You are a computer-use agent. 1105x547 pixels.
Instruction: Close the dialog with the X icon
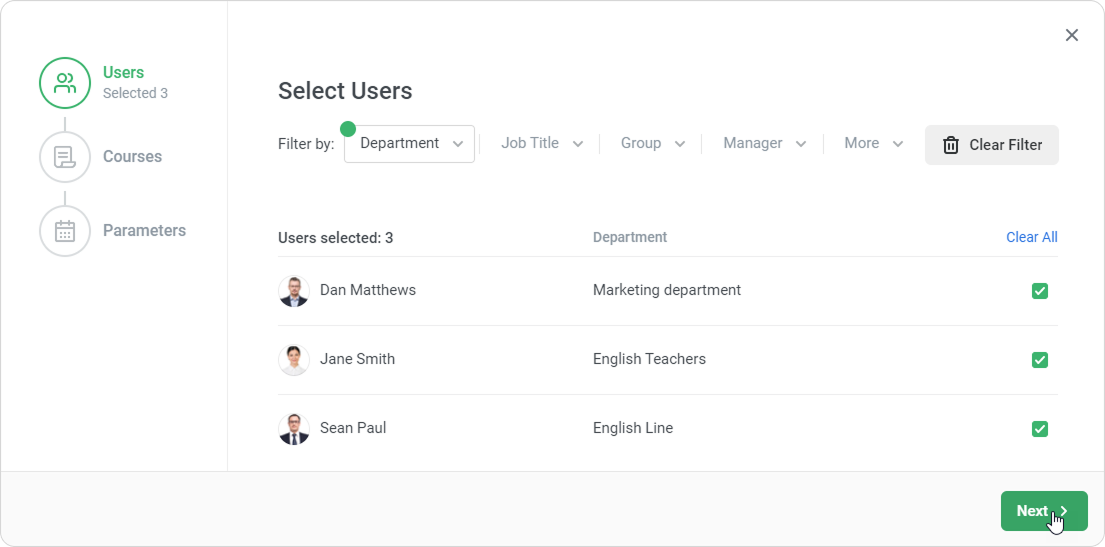click(1072, 35)
